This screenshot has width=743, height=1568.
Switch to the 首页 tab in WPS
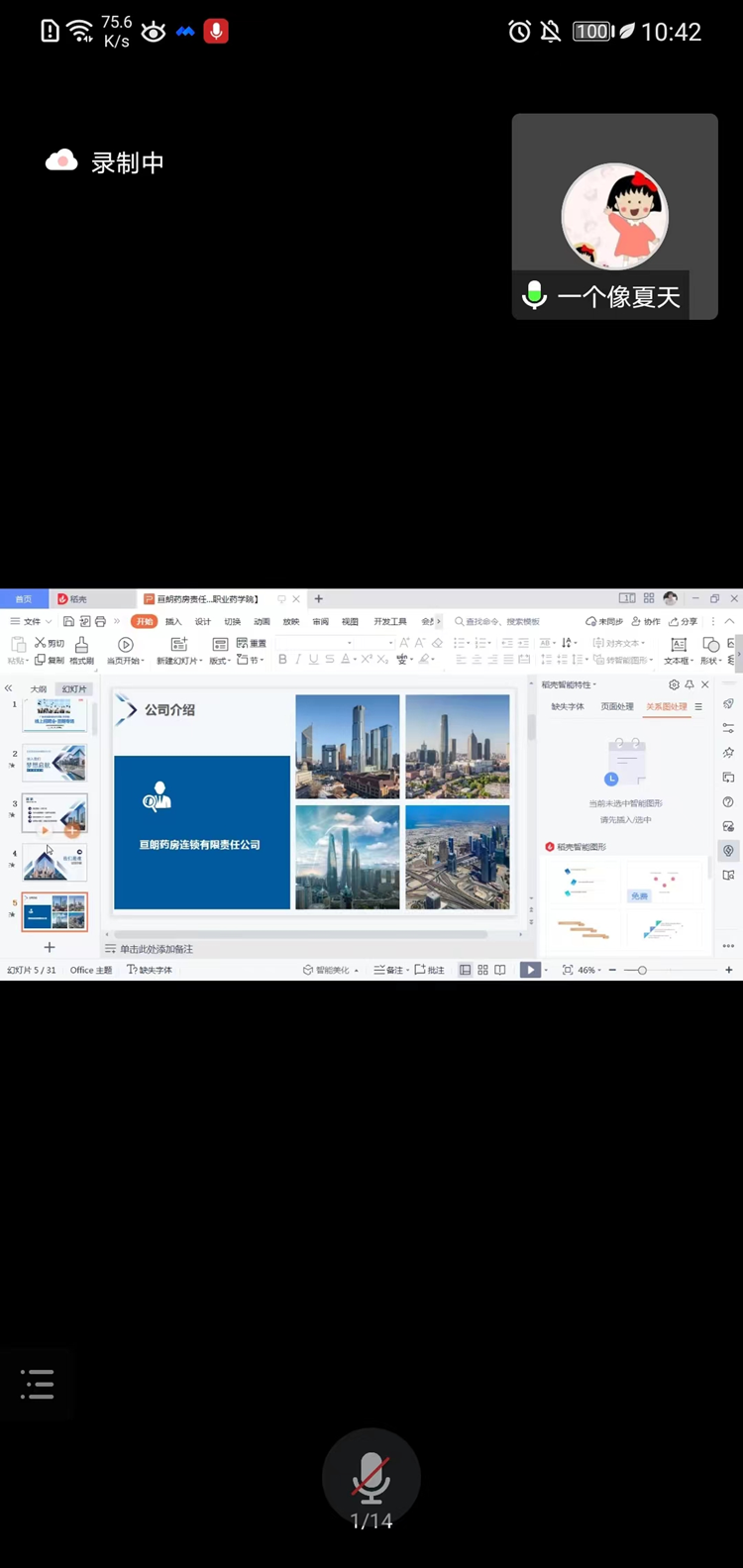24,598
